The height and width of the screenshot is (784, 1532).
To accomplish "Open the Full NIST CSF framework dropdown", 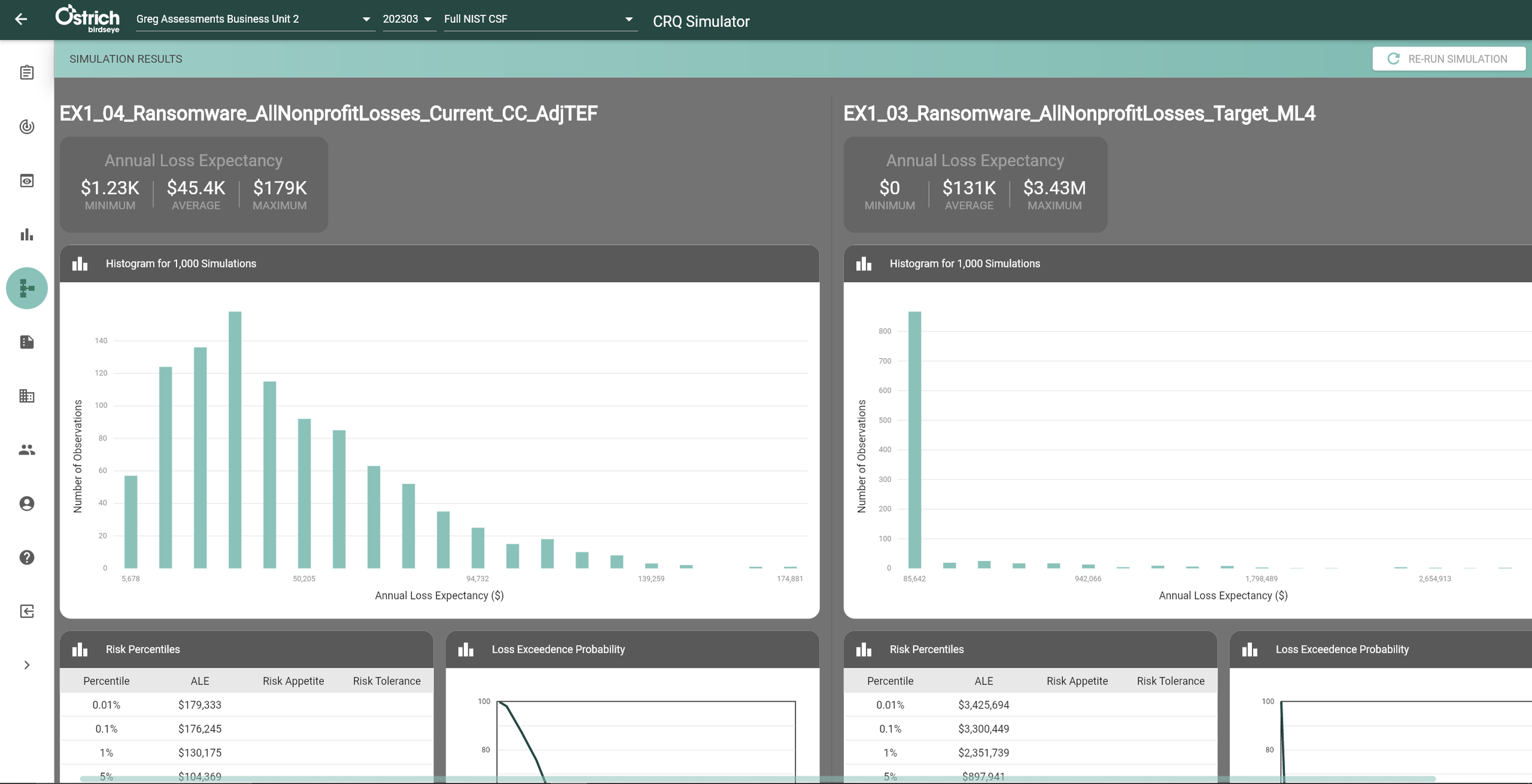I will (x=538, y=20).
